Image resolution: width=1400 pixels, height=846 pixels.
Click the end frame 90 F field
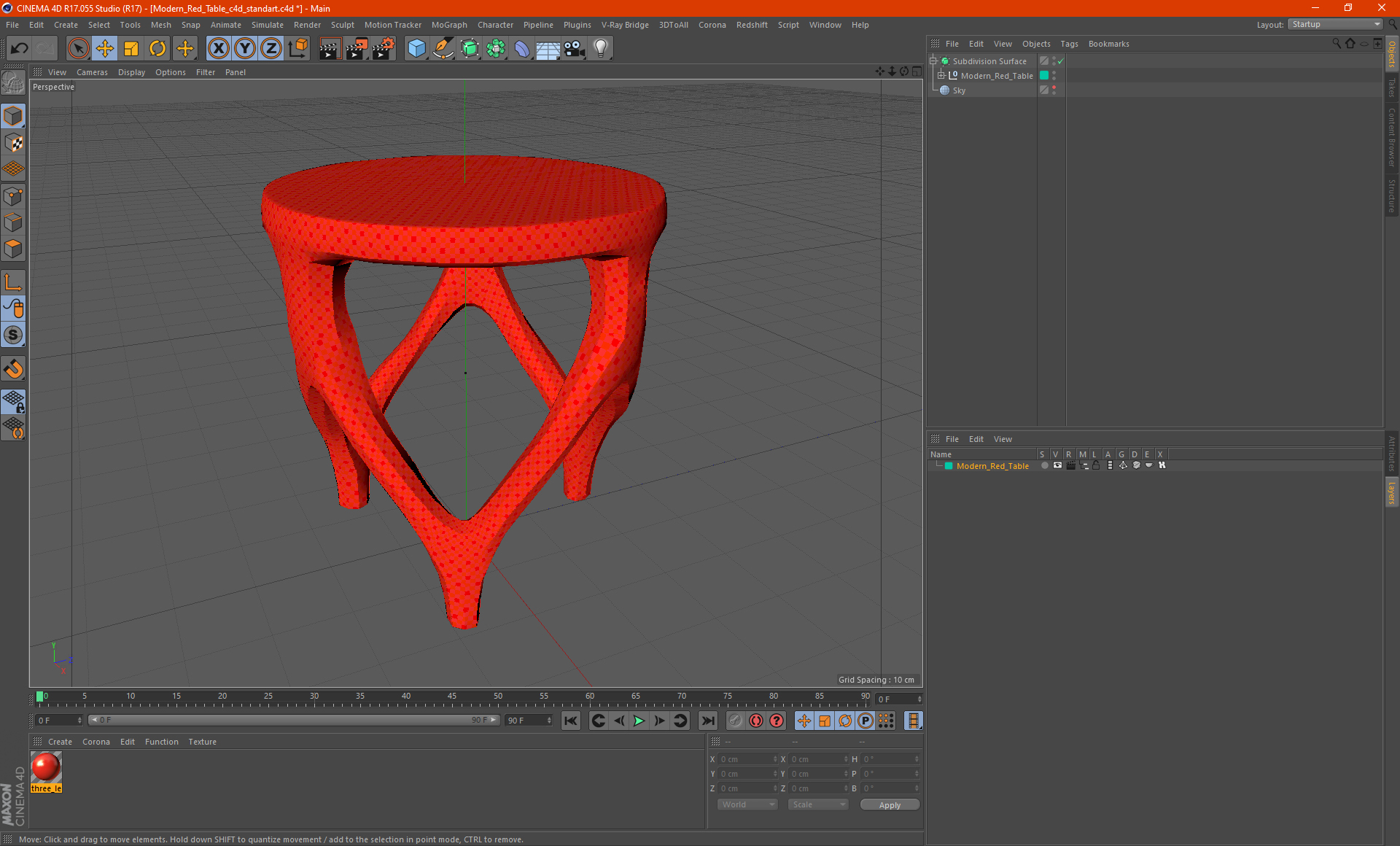pos(529,721)
